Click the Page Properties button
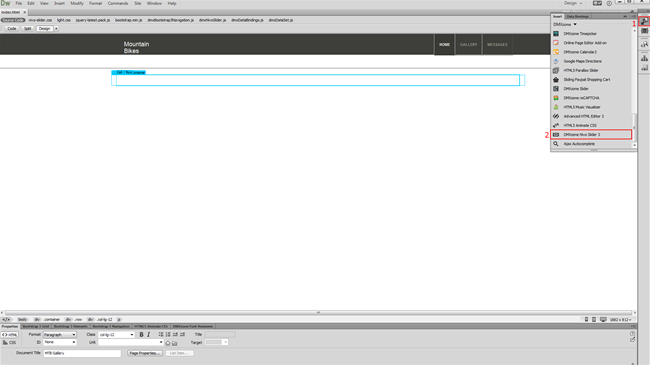650x365 pixels. [x=145, y=353]
